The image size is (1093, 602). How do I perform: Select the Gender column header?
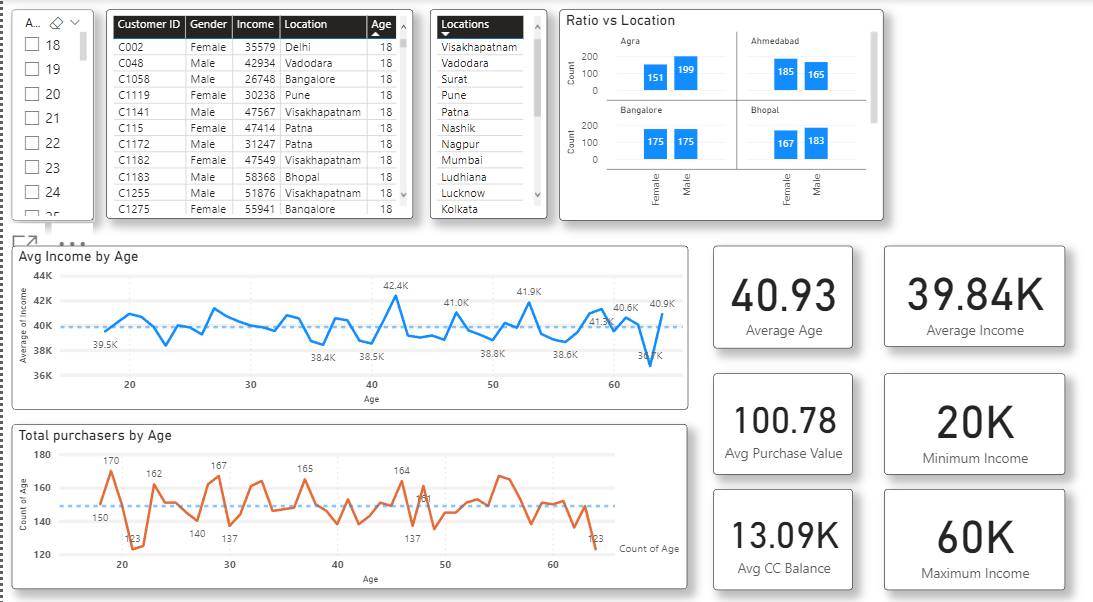(x=208, y=24)
